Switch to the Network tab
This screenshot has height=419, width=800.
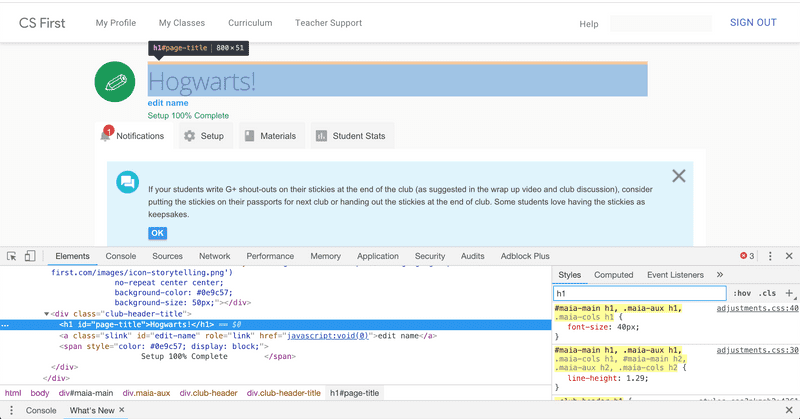tap(214, 256)
